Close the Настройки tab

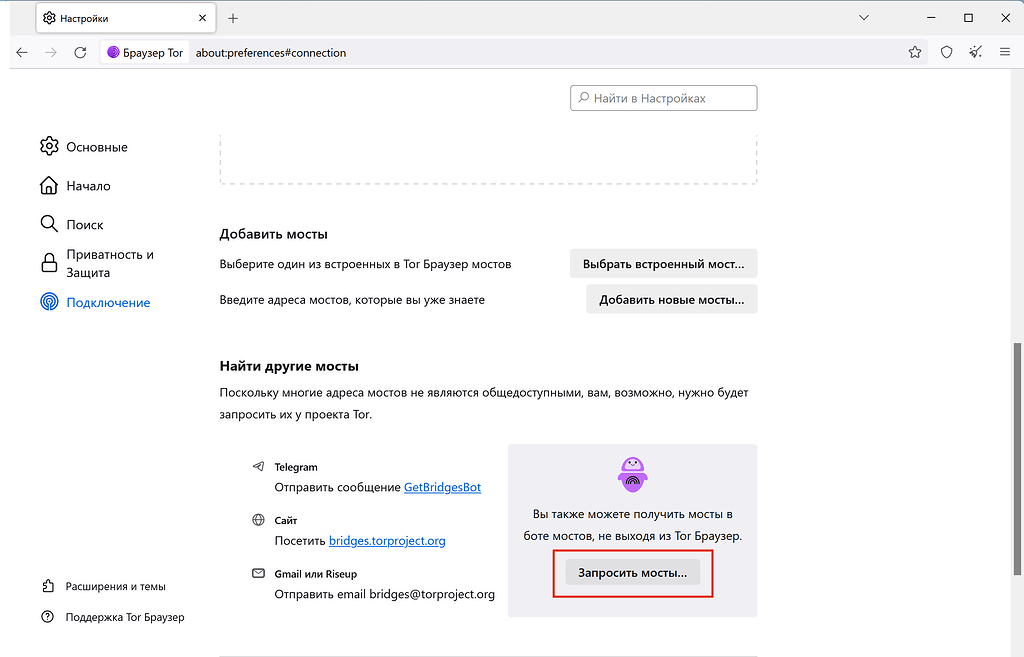[x=202, y=18]
